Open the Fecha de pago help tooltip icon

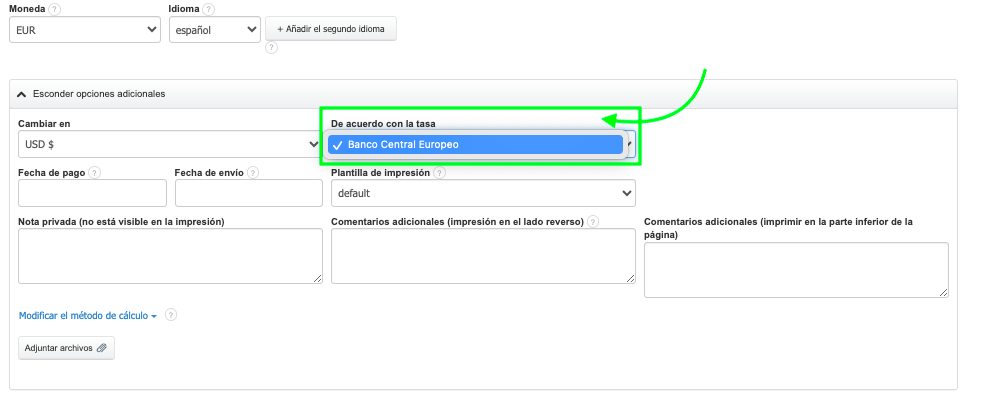95,172
